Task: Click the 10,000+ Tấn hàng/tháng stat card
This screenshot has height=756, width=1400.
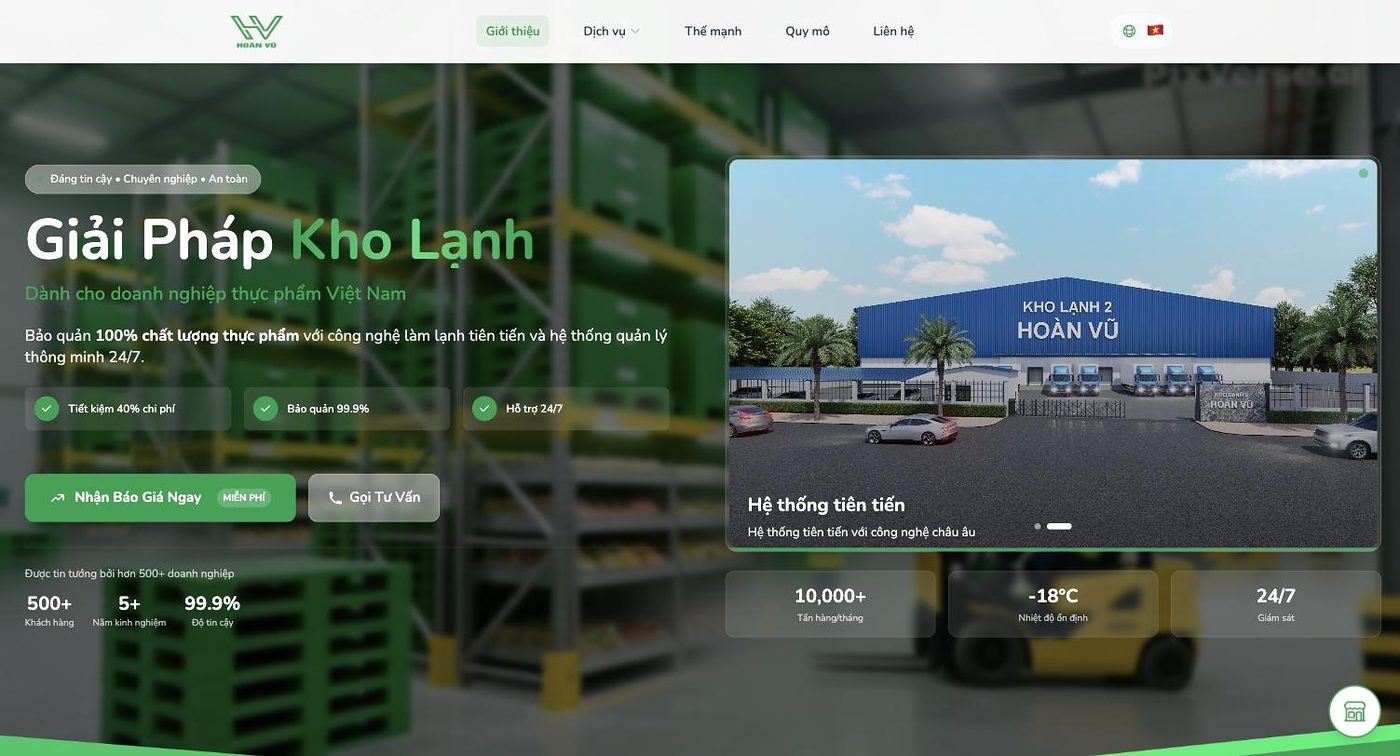Action: point(830,604)
